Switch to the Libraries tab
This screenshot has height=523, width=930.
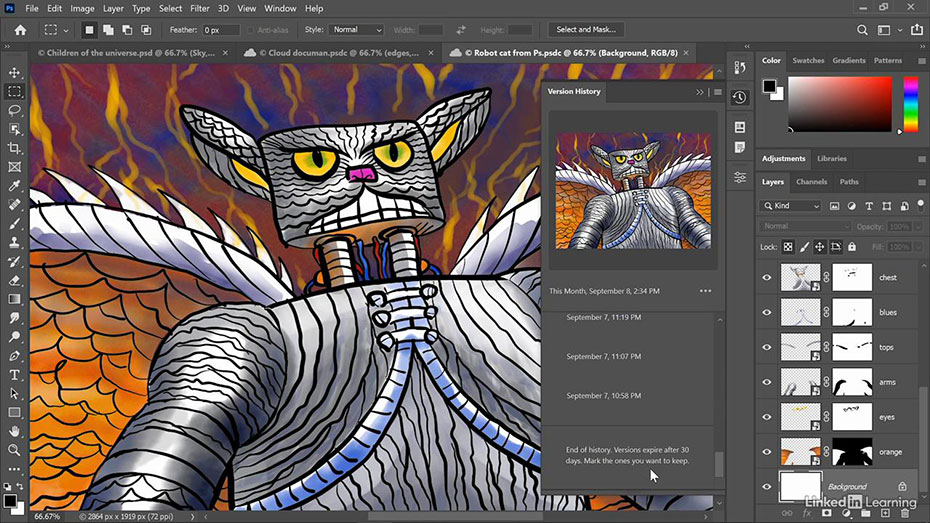832,158
